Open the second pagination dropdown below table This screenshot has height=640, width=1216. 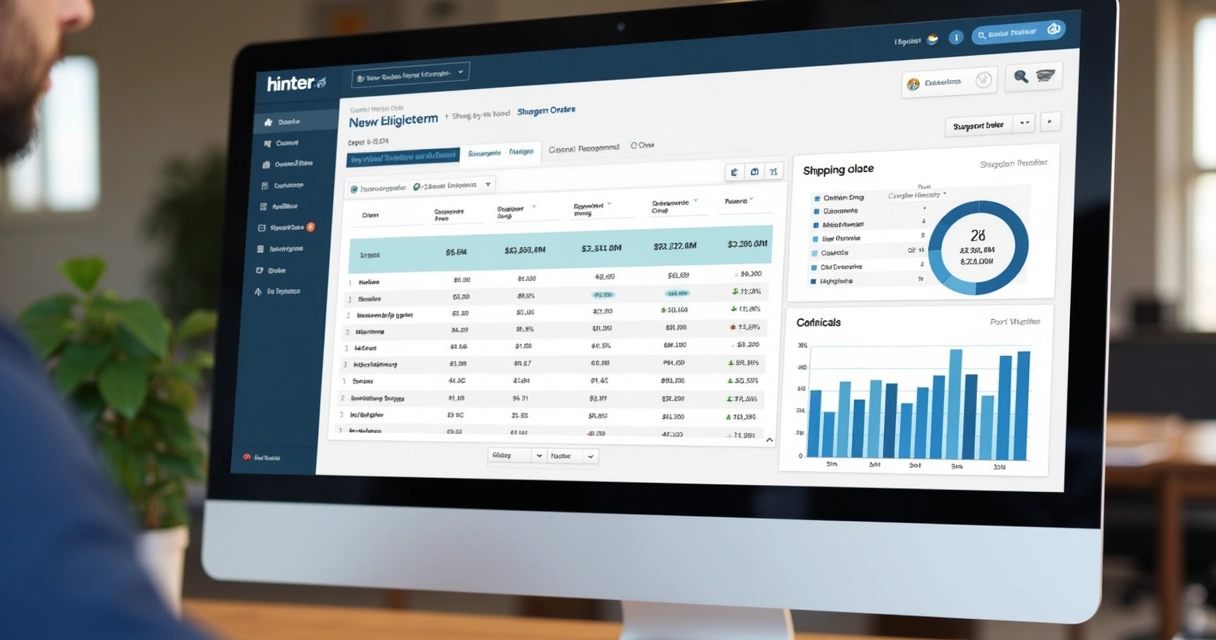click(572, 456)
